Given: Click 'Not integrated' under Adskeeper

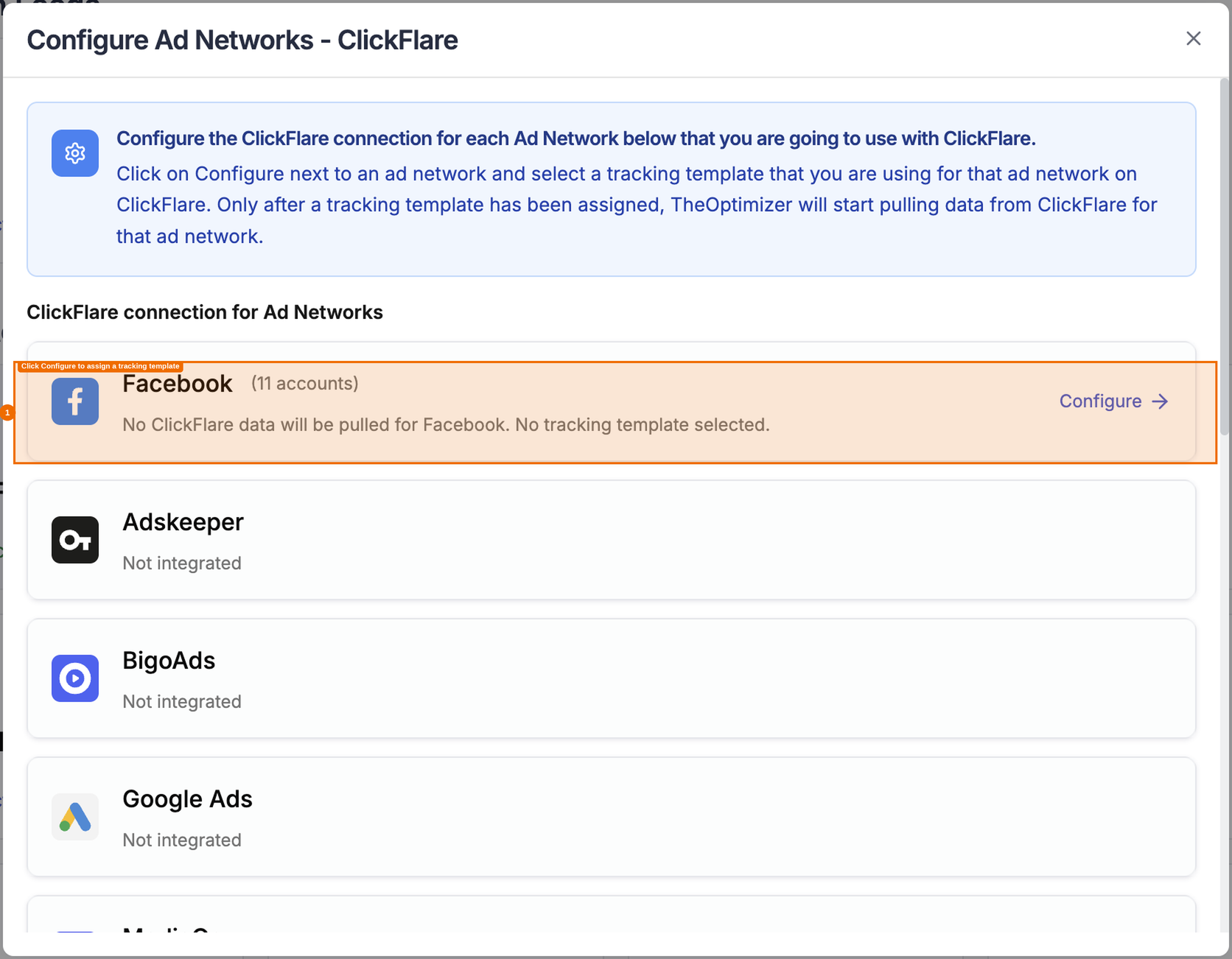Looking at the screenshot, I should tap(182, 563).
